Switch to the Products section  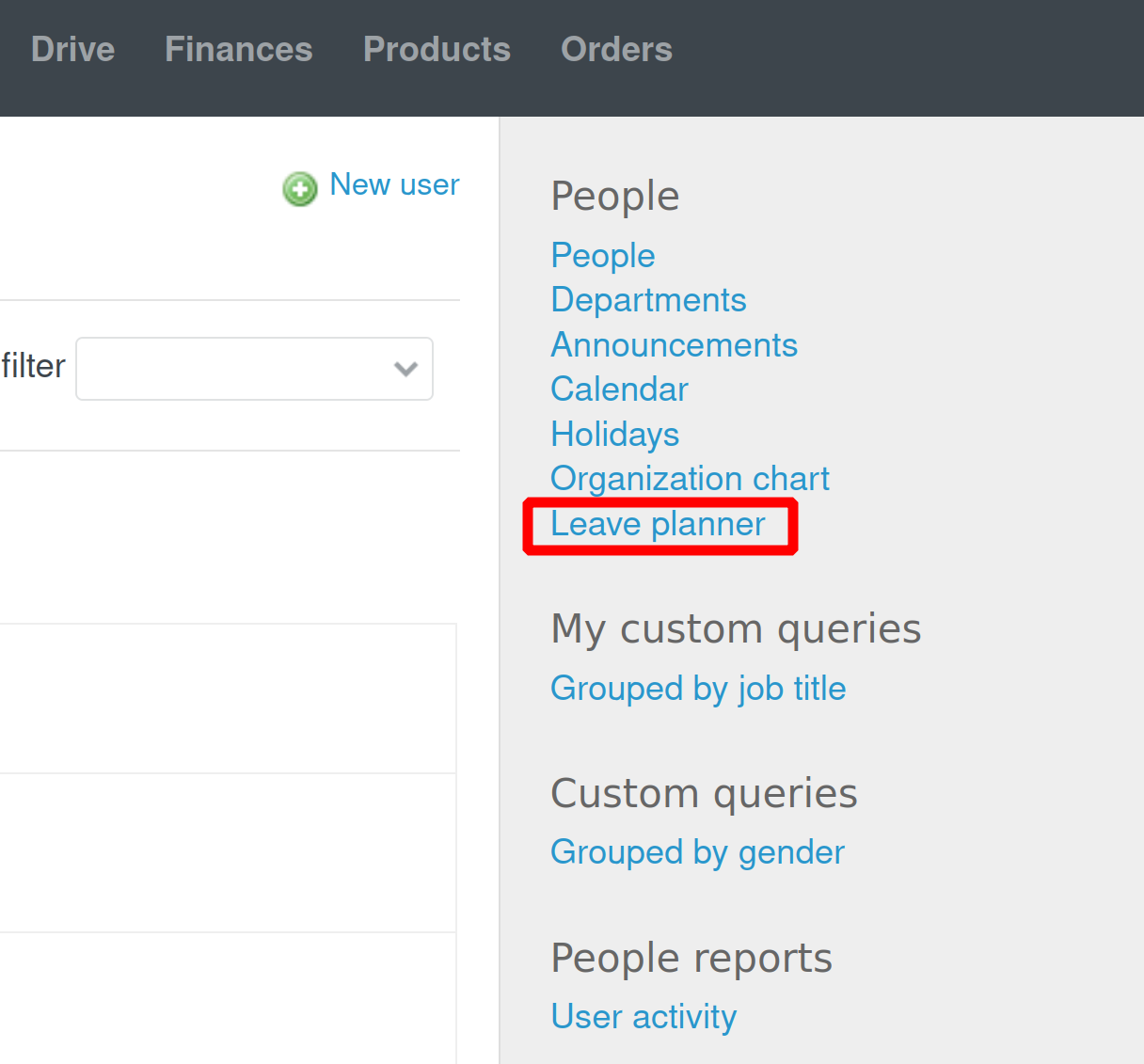pyautogui.click(x=437, y=50)
